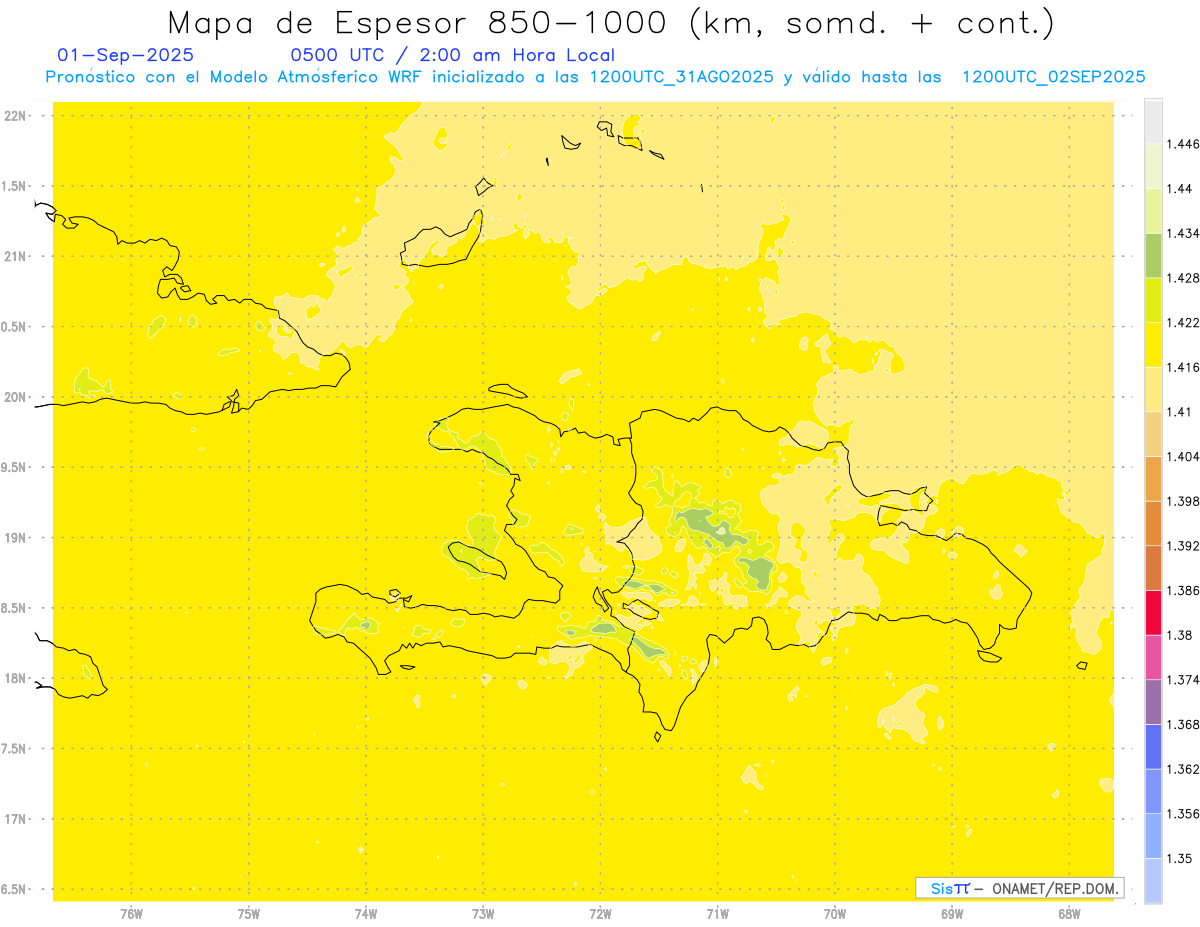Click the '1.362' colorbar value

click(1184, 769)
